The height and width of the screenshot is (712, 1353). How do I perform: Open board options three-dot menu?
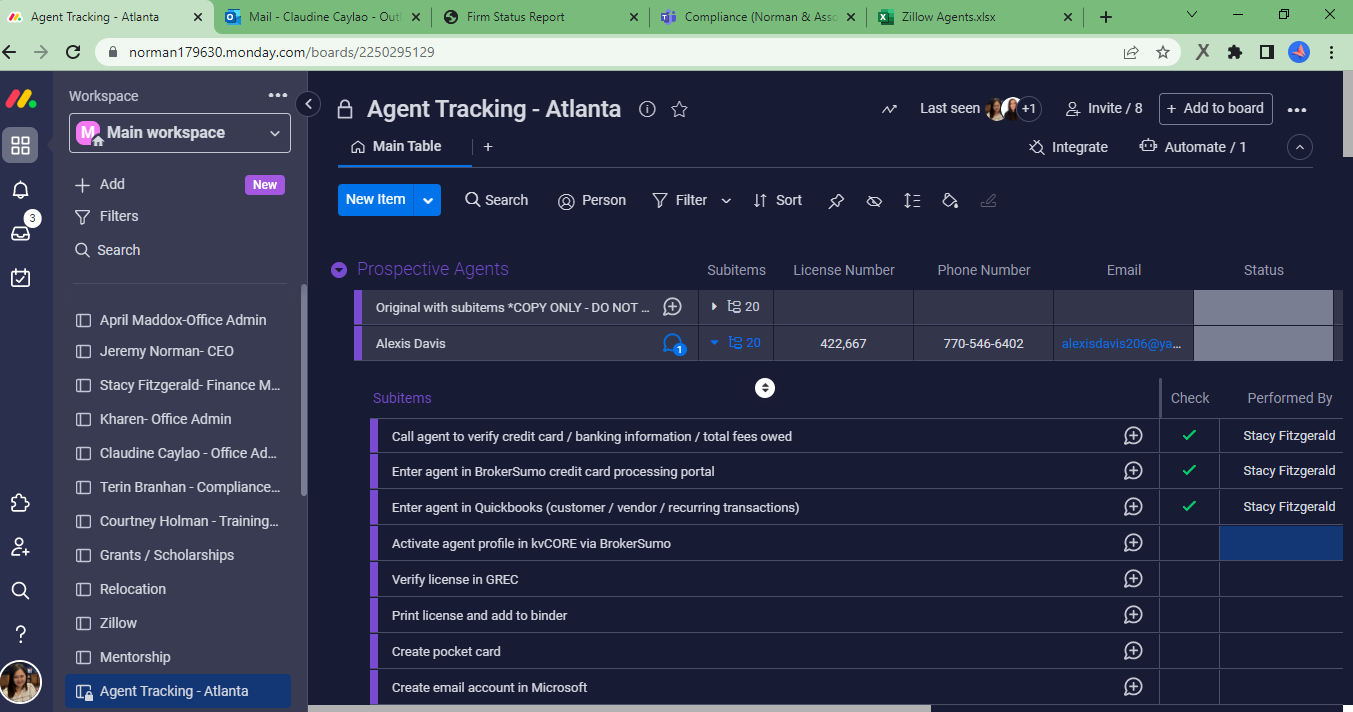click(1297, 110)
